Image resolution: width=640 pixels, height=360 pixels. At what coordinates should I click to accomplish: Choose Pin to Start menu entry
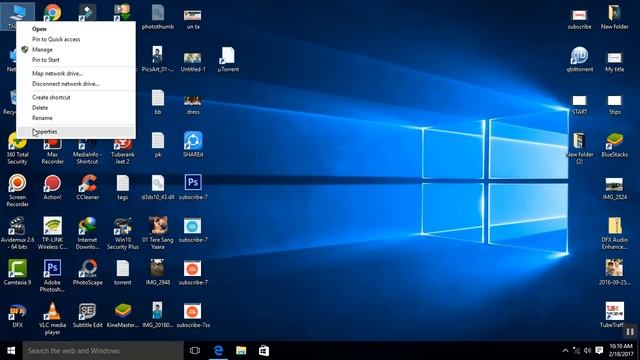(76, 60)
